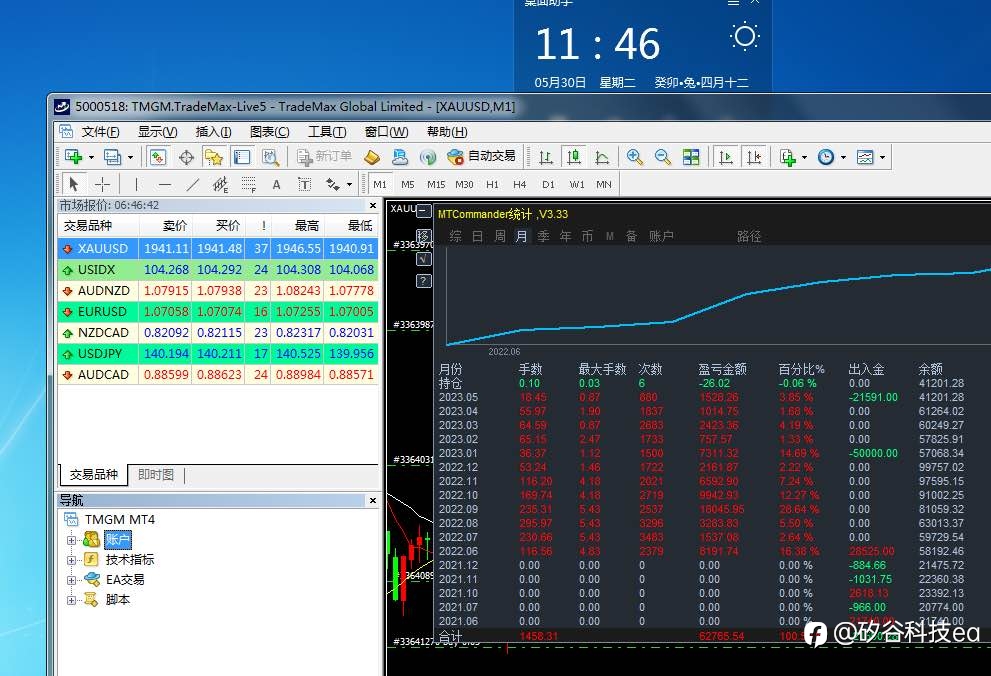Switch to the 即时图 tab
Screen dimensions: 991x676
coord(155,474)
